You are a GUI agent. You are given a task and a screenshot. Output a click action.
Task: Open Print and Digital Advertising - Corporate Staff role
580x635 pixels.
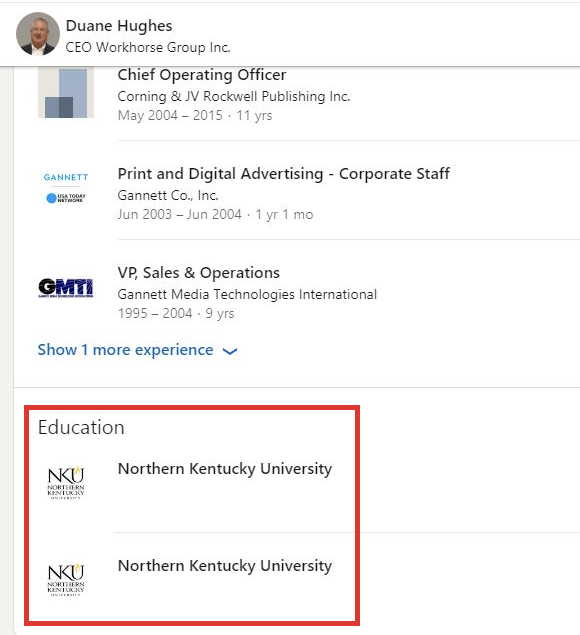(284, 174)
